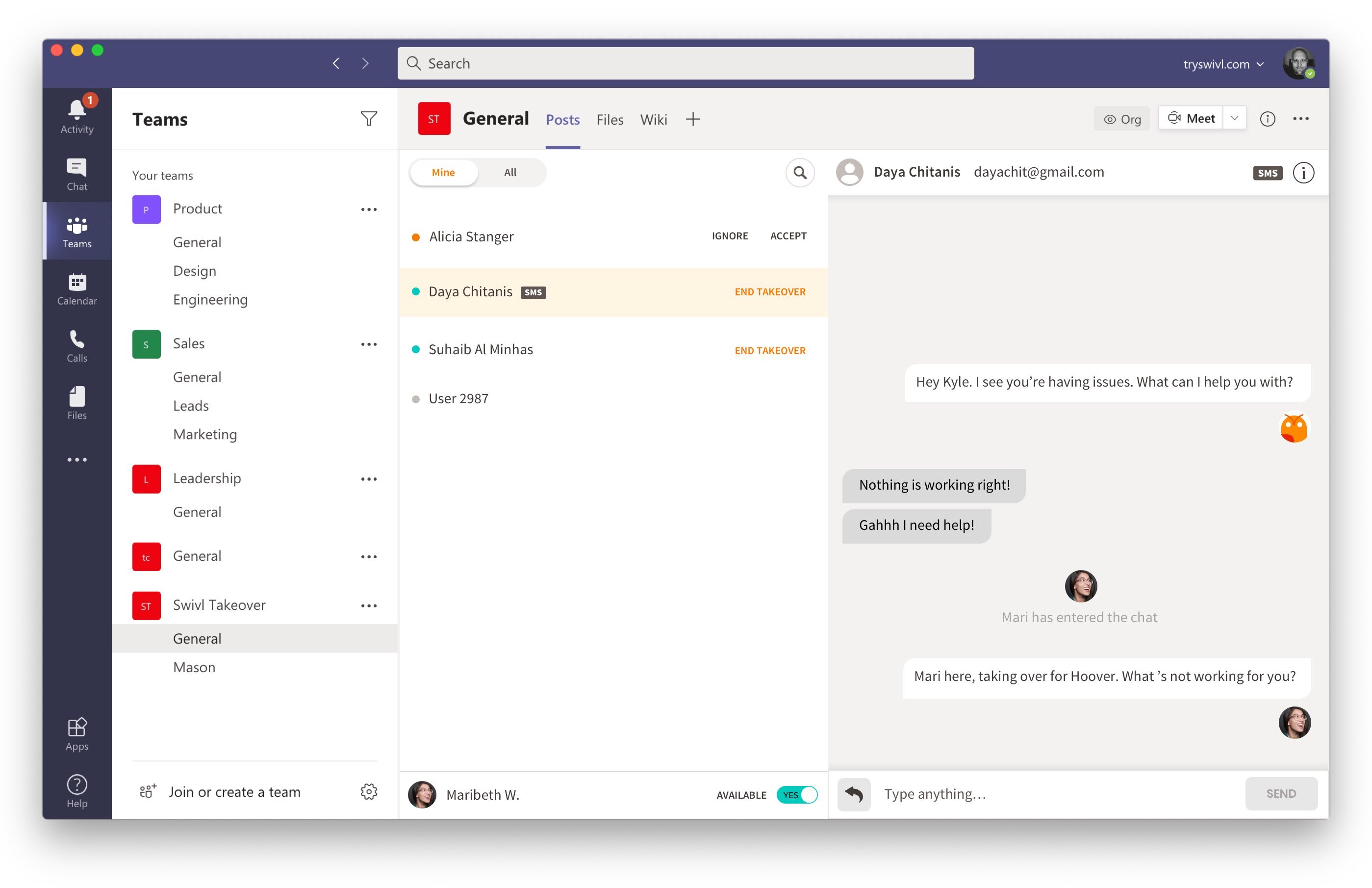Screen dimensions: 1372x888
Task: Switch to the Files tab
Action: pyautogui.click(x=610, y=119)
